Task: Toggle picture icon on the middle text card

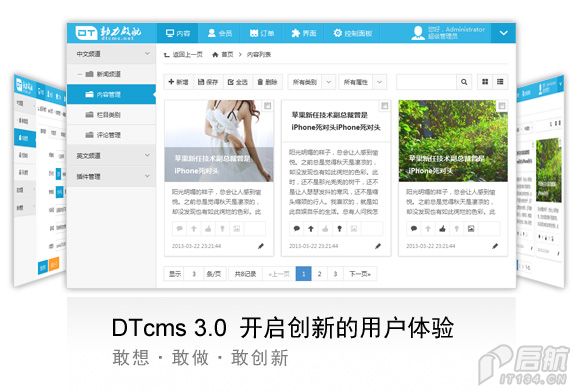Action: [x=354, y=229]
